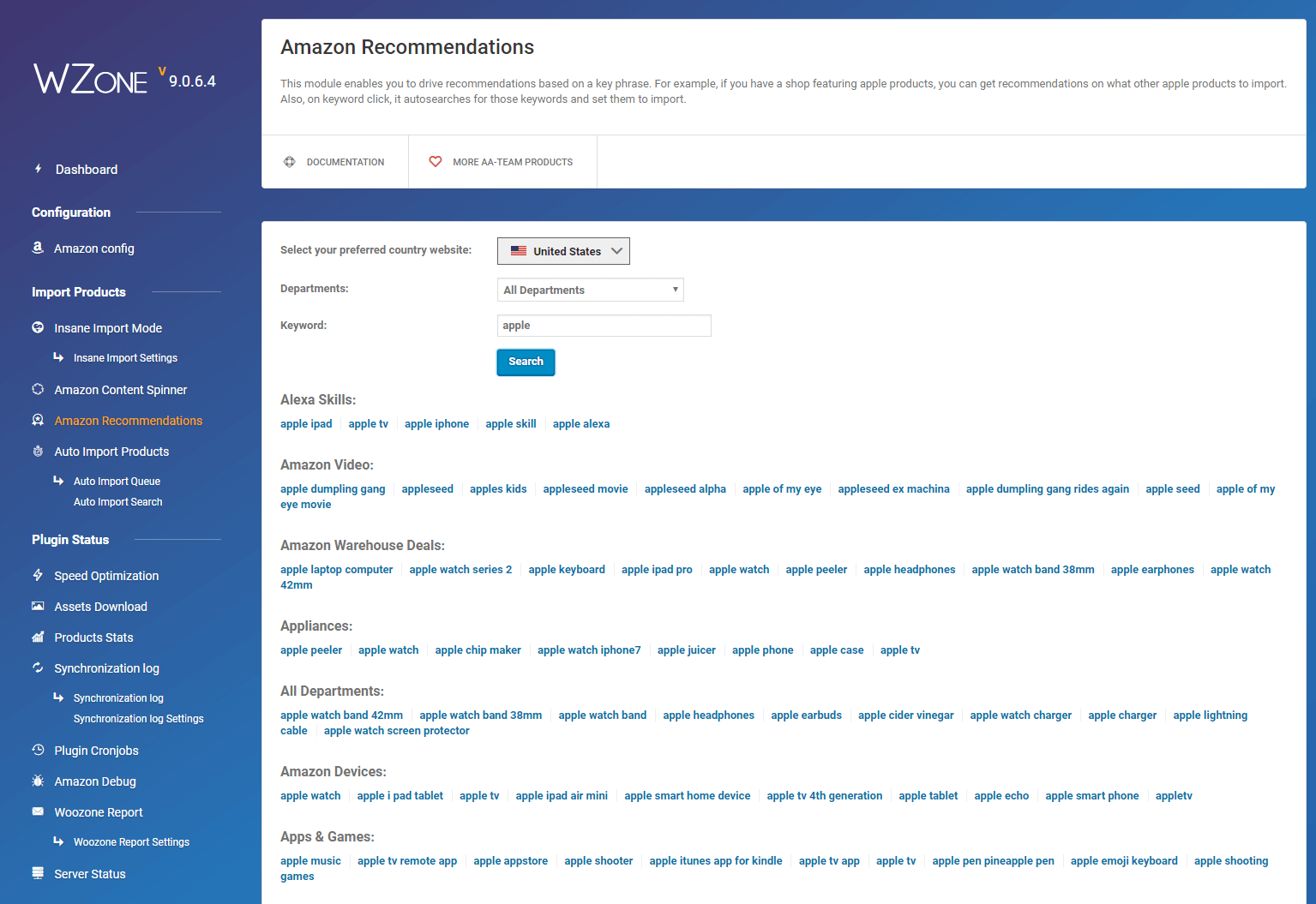This screenshot has height=904, width=1316.
Task: Click arrow icon beside Auto Import Queue
Action: (x=58, y=481)
